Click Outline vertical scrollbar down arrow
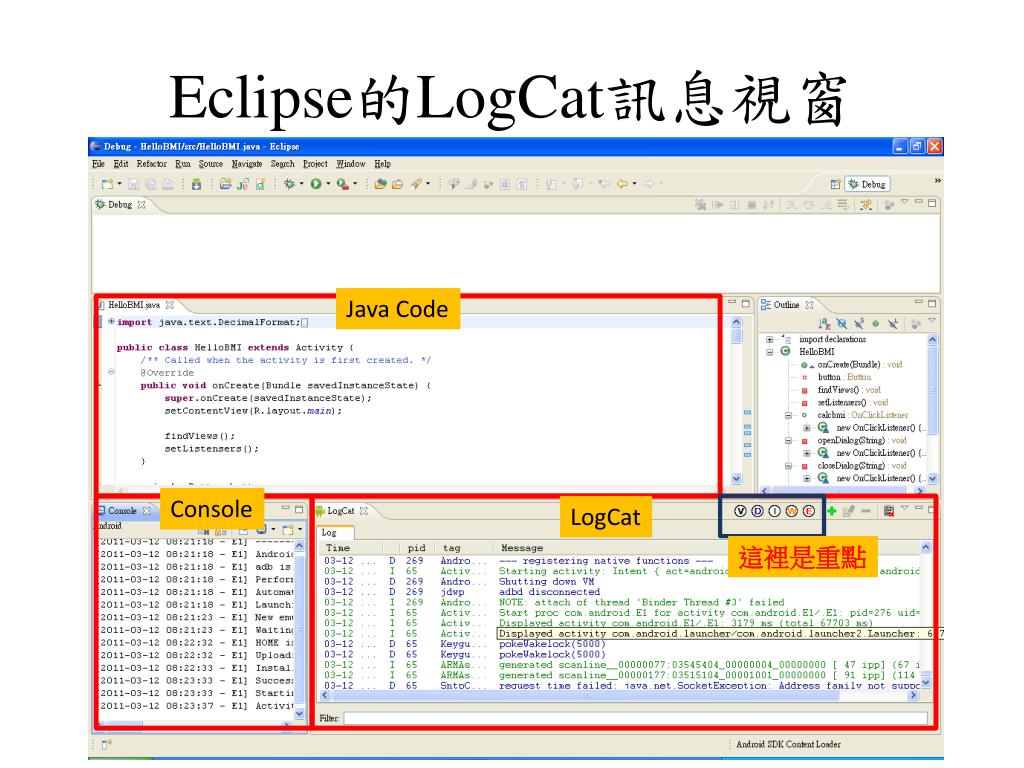Image resolution: width=1024 pixels, height=768 pixels. (x=932, y=479)
